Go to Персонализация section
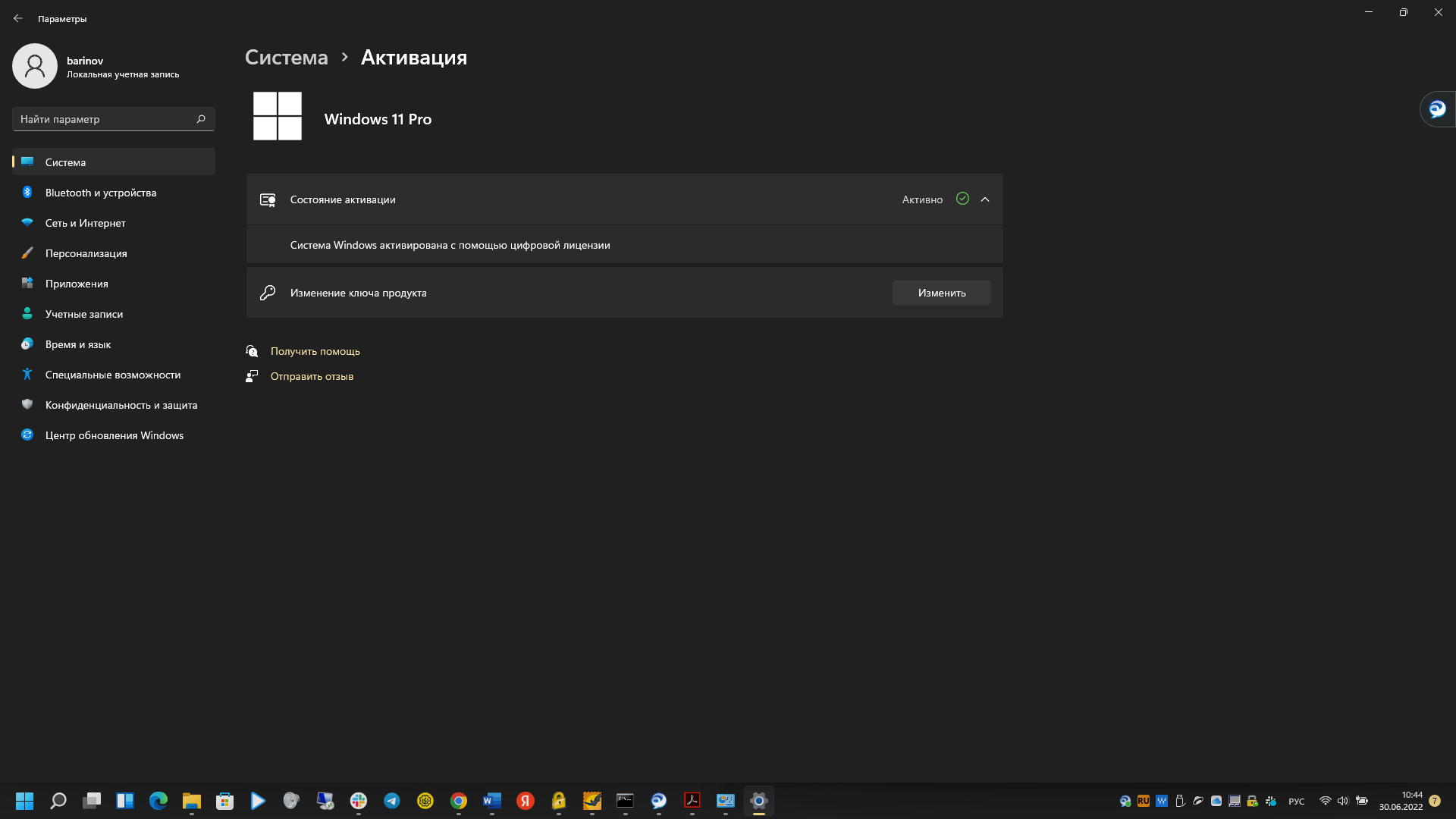This screenshot has height=819, width=1456. click(114, 253)
